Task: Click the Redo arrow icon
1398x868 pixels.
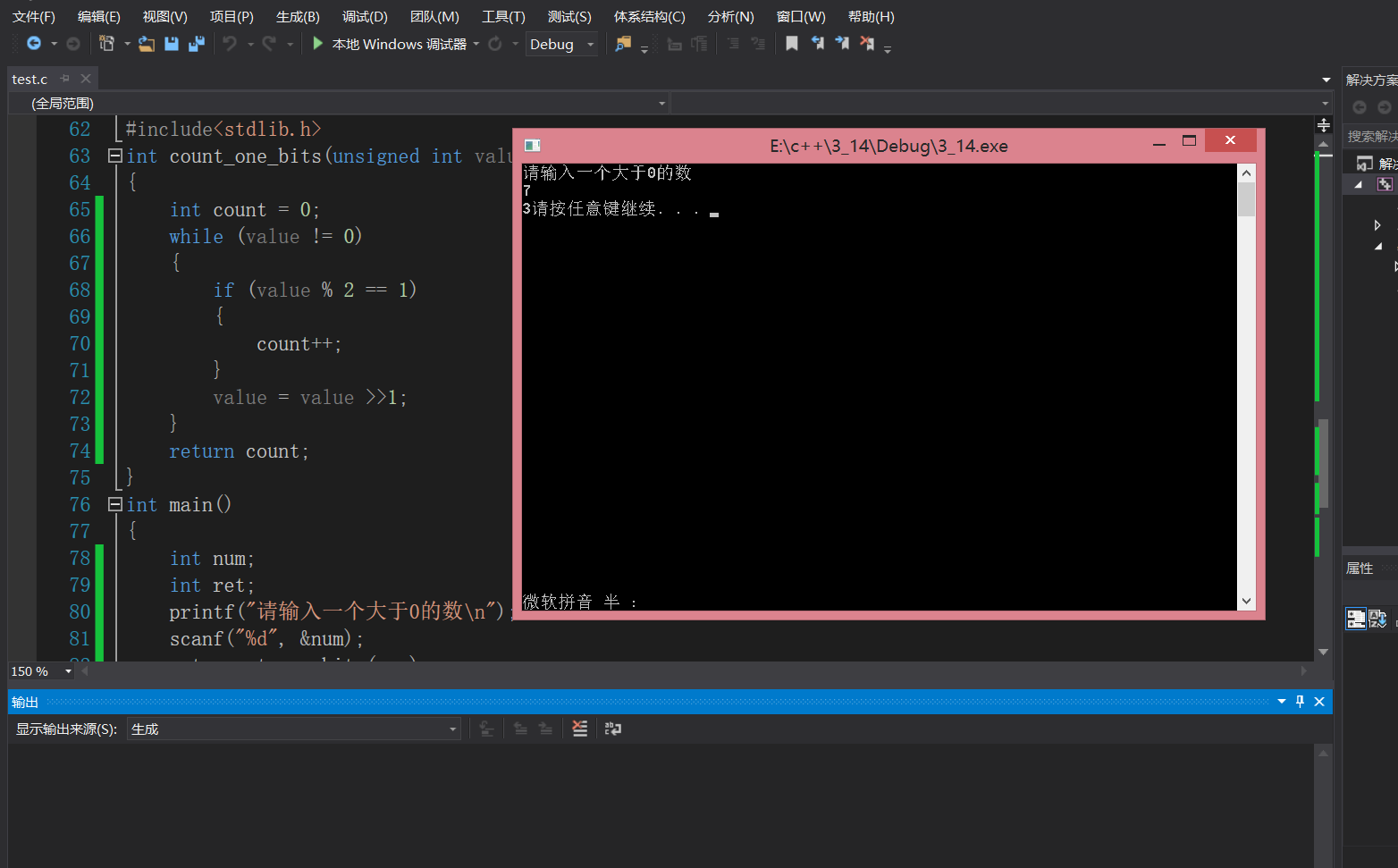Action: coord(269,43)
